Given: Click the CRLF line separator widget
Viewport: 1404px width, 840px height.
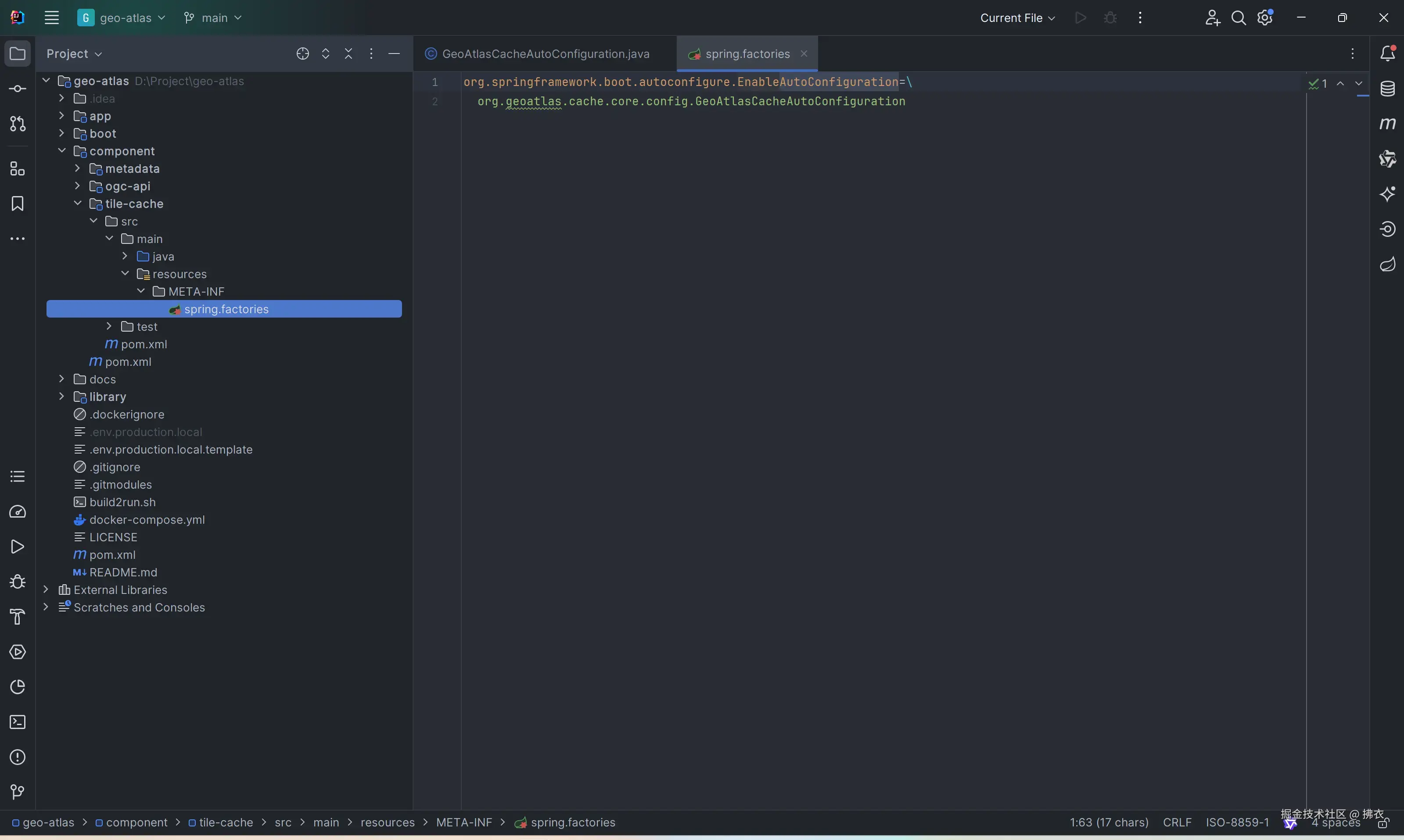Looking at the screenshot, I should (1177, 822).
